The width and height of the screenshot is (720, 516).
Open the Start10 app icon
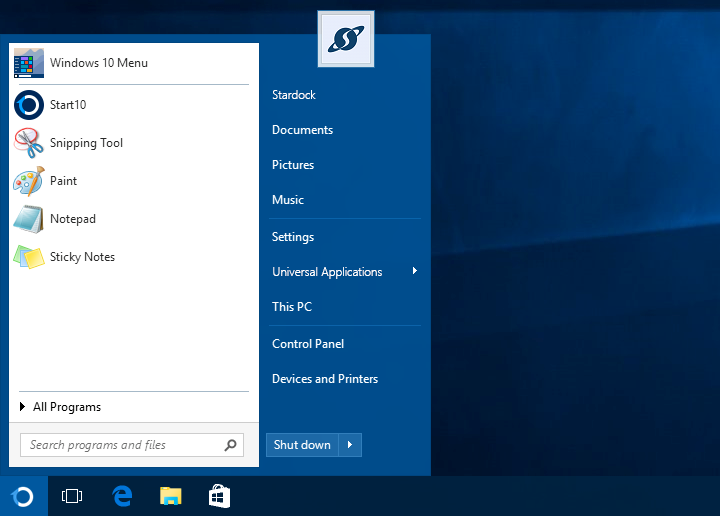pos(29,105)
